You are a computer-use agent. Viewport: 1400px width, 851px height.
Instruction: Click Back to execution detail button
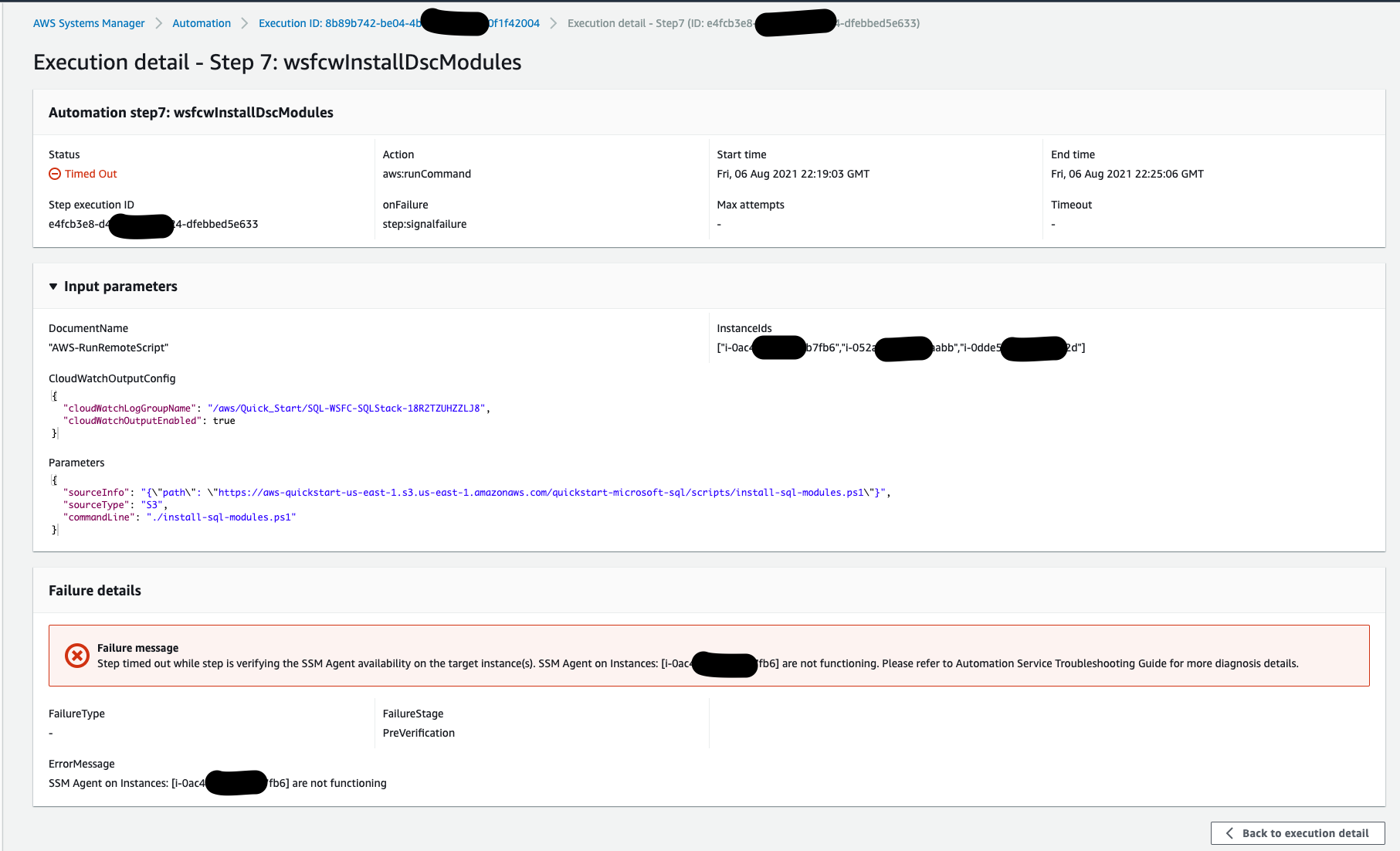tap(1297, 833)
